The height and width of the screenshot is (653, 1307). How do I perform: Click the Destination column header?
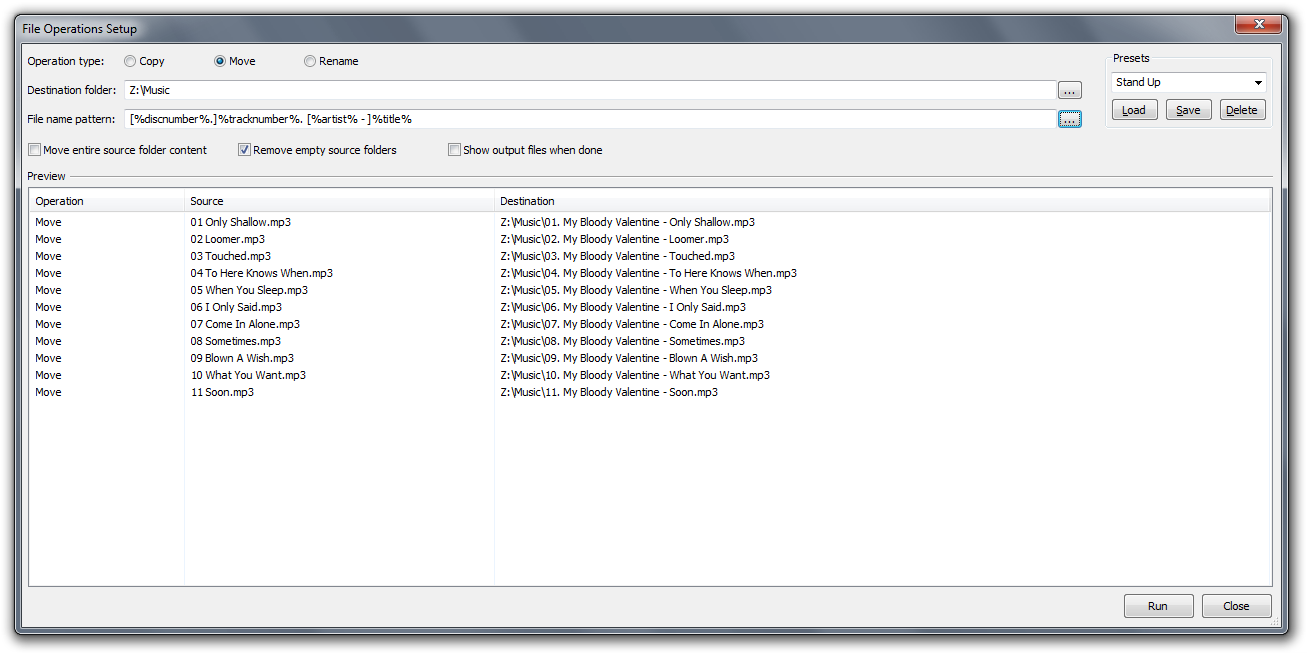(882, 201)
